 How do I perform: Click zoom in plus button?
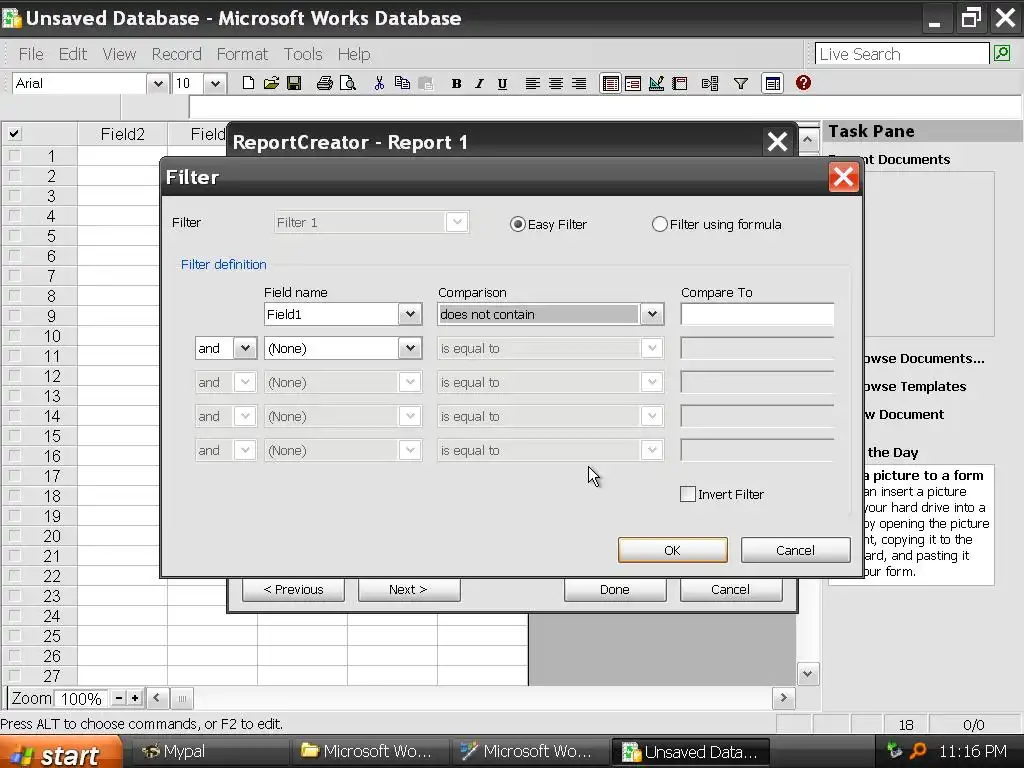(x=135, y=698)
